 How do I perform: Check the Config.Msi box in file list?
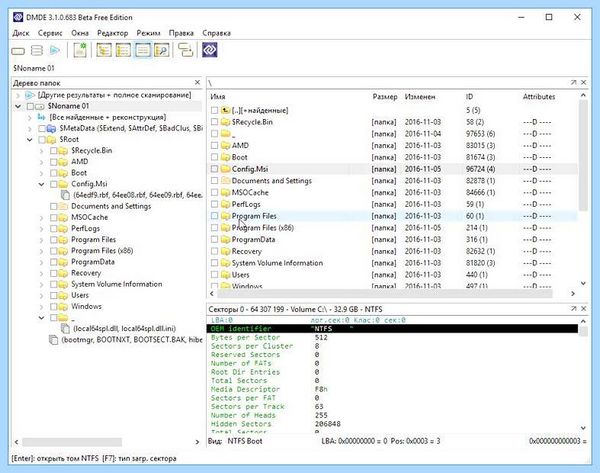point(214,169)
